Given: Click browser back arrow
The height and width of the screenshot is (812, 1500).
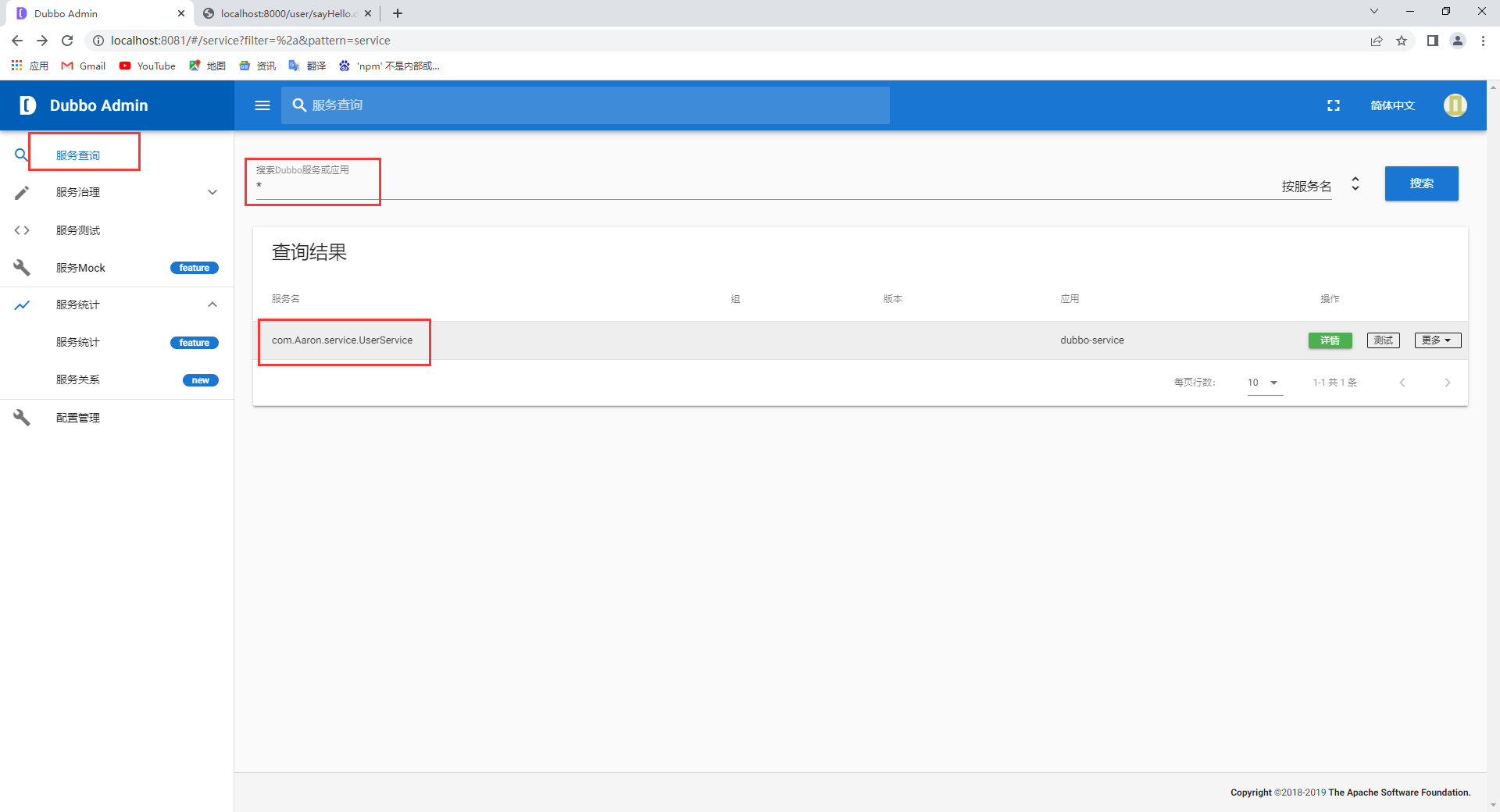Looking at the screenshot, I should pyautogui.click(x=17, y=41).
